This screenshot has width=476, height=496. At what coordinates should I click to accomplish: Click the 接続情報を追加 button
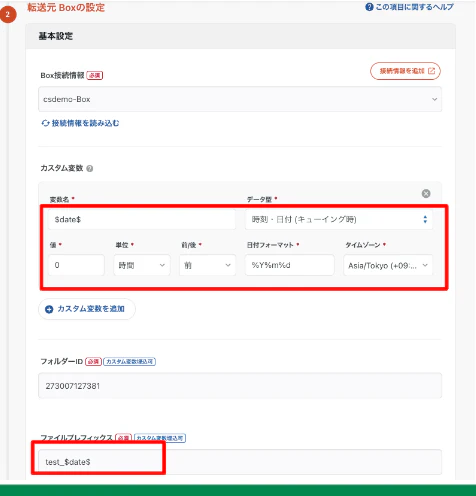tap(405, 71)
